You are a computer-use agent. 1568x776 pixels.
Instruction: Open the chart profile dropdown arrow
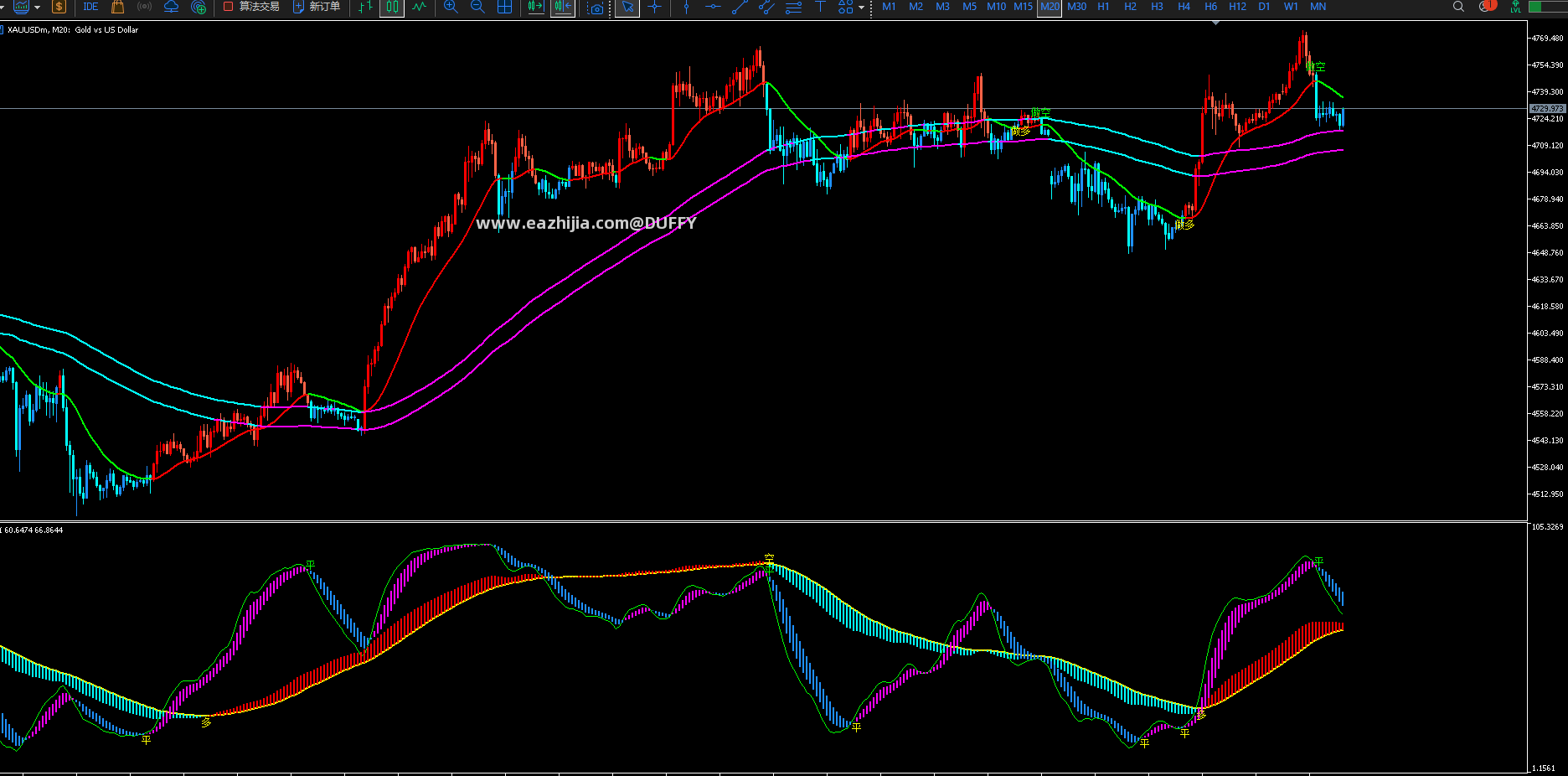tap(37, 8)
